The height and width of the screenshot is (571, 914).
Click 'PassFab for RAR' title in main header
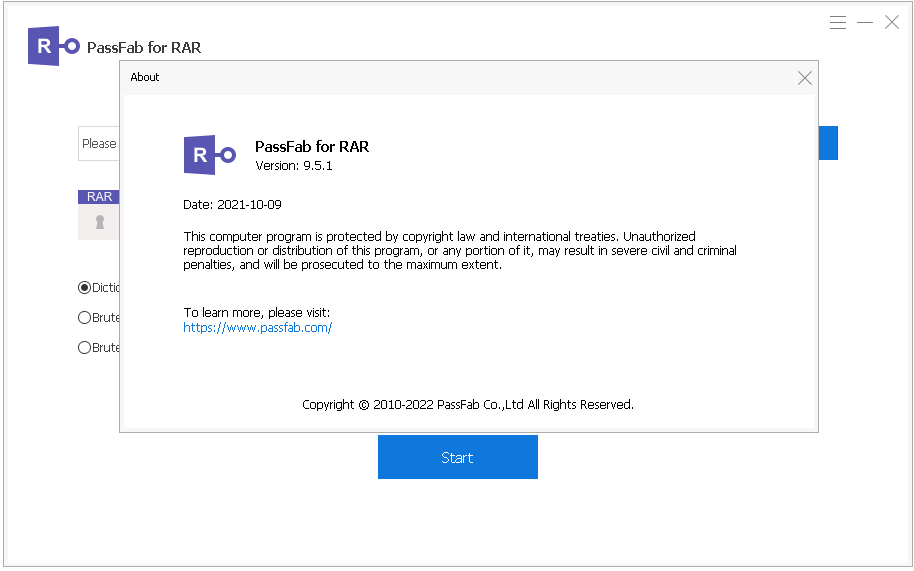click(144, 48)
